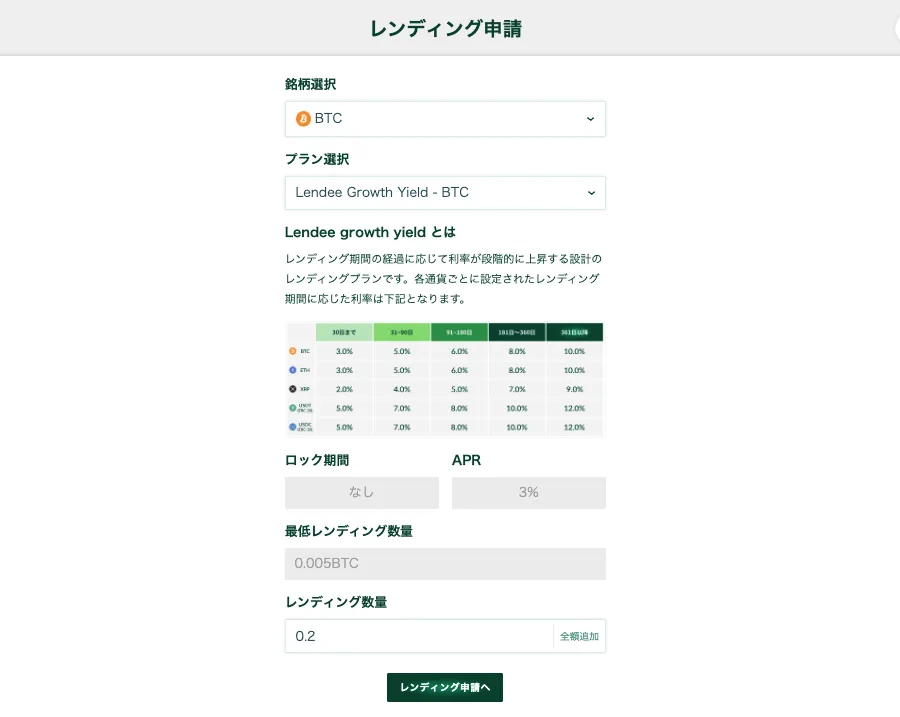Click the ロック期間 label

pos(317,460)
